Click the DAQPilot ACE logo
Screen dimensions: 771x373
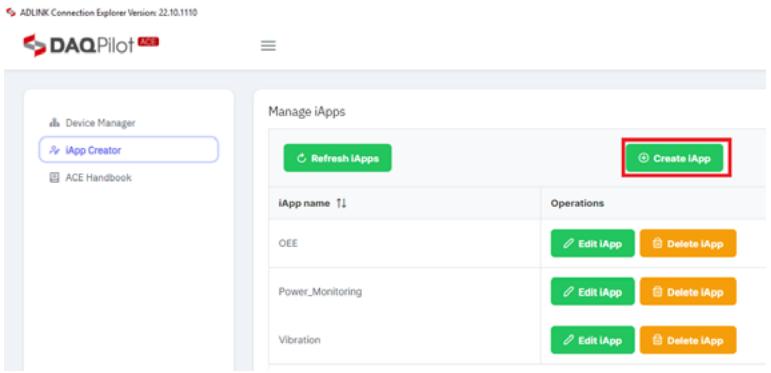(x=91, y=45)
